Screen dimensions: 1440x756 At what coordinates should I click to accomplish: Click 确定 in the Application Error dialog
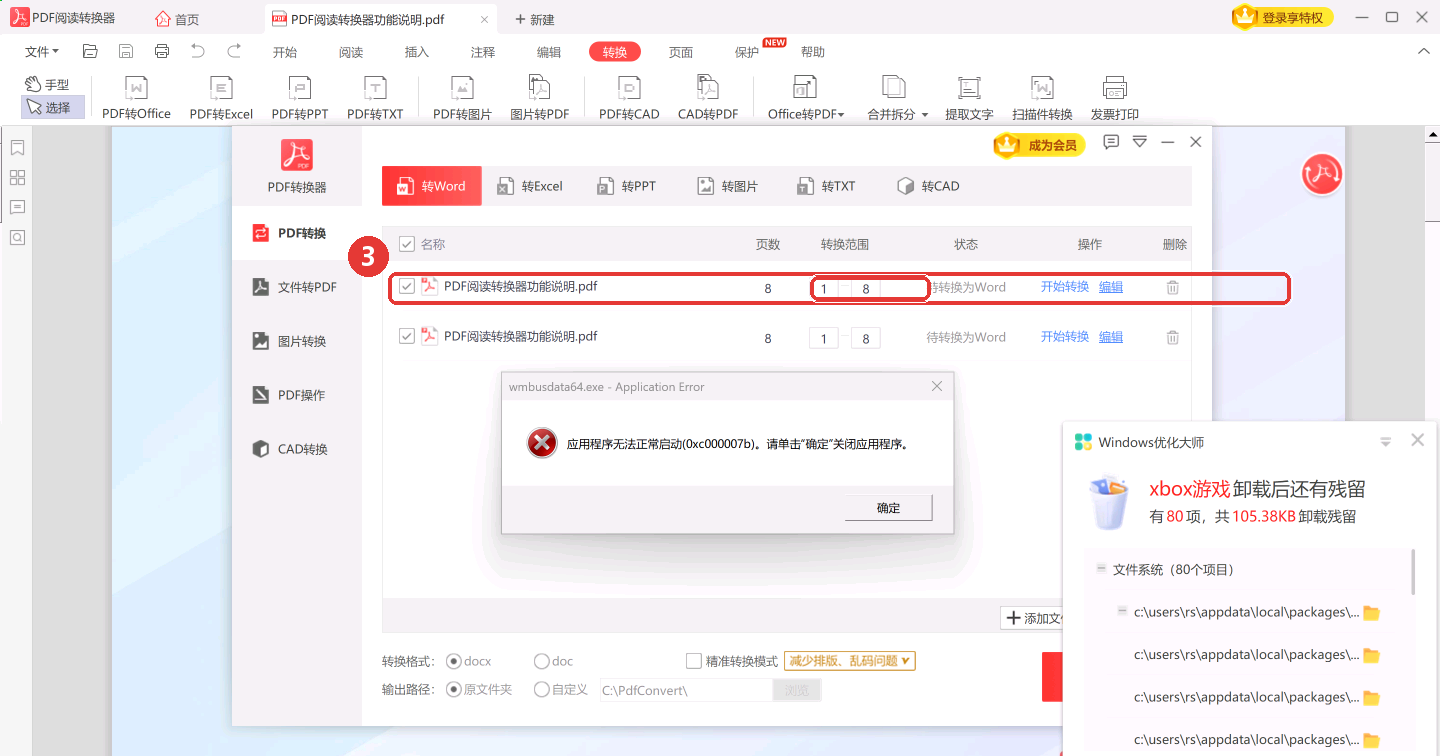coord(888,508)
